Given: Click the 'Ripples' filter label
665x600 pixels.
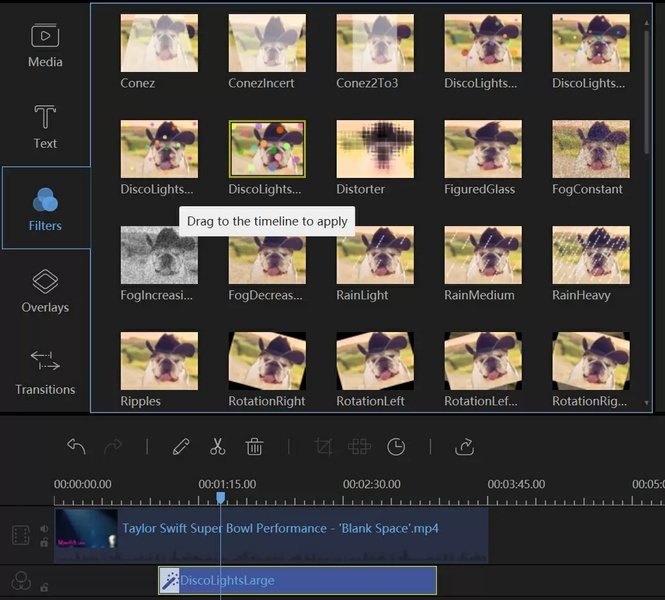Looking at the screenshot, I should (x=140, y=401).
